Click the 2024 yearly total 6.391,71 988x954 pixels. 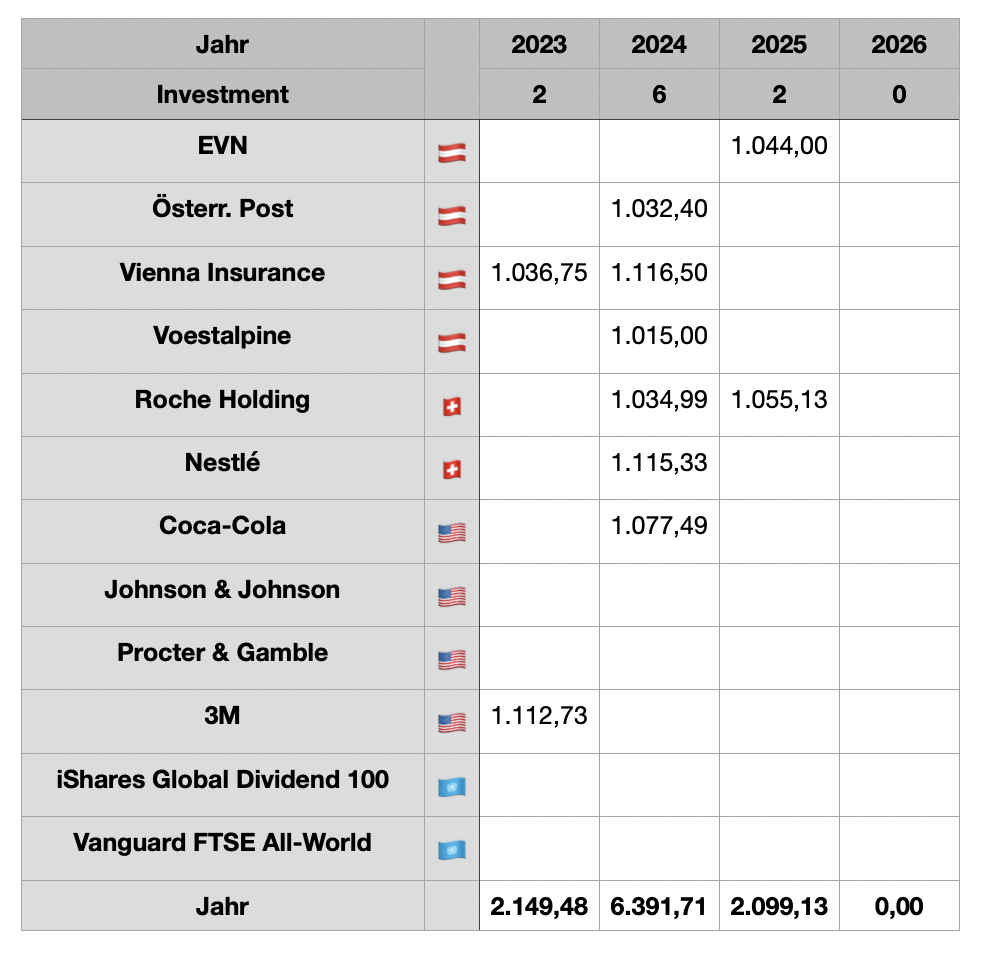click(659, 907)
